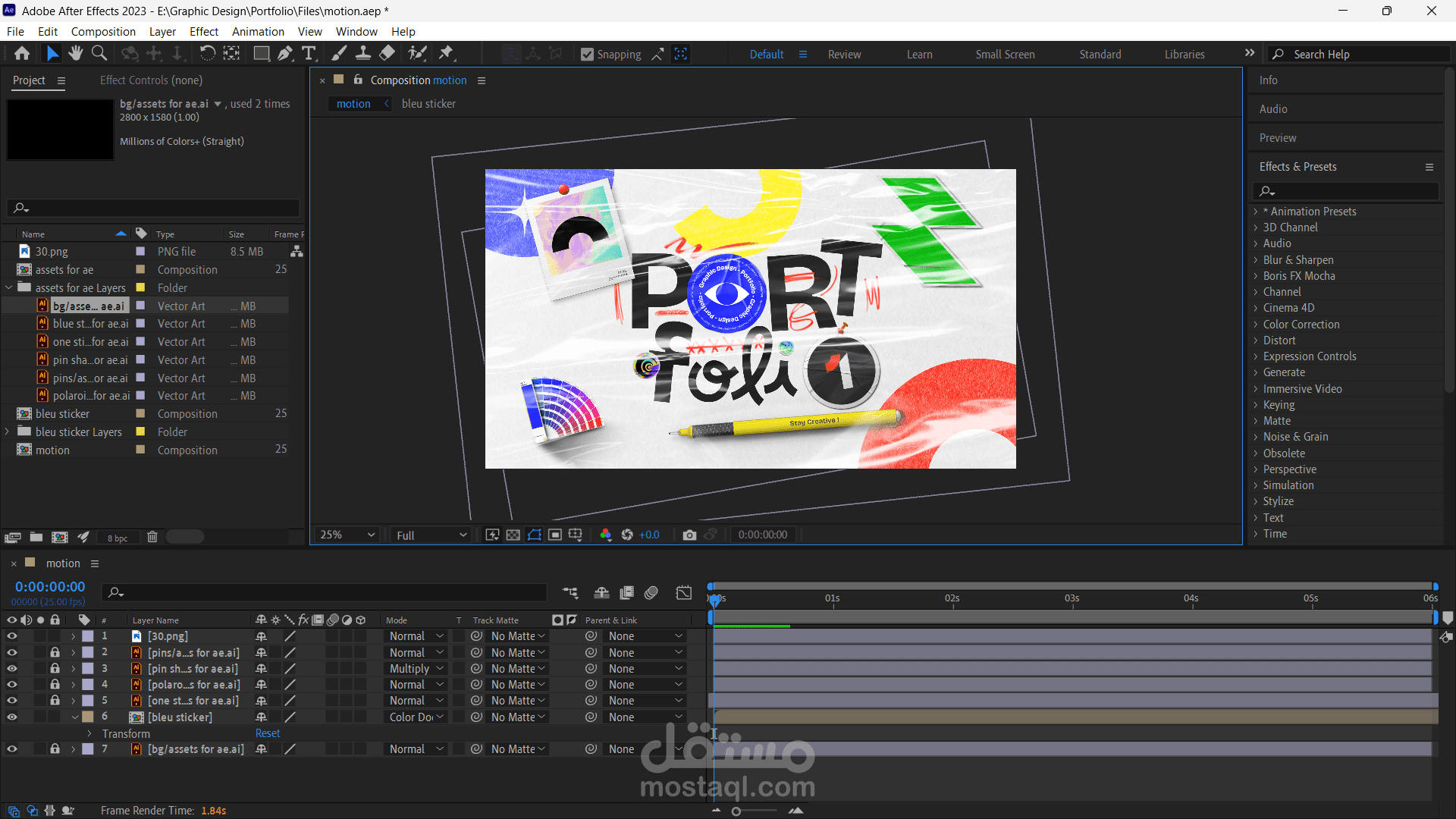Image resolution: width=1456 pixels, height=819 pixels.
Task: Select the Puppet Pin tool
Action: coord(447,53)
